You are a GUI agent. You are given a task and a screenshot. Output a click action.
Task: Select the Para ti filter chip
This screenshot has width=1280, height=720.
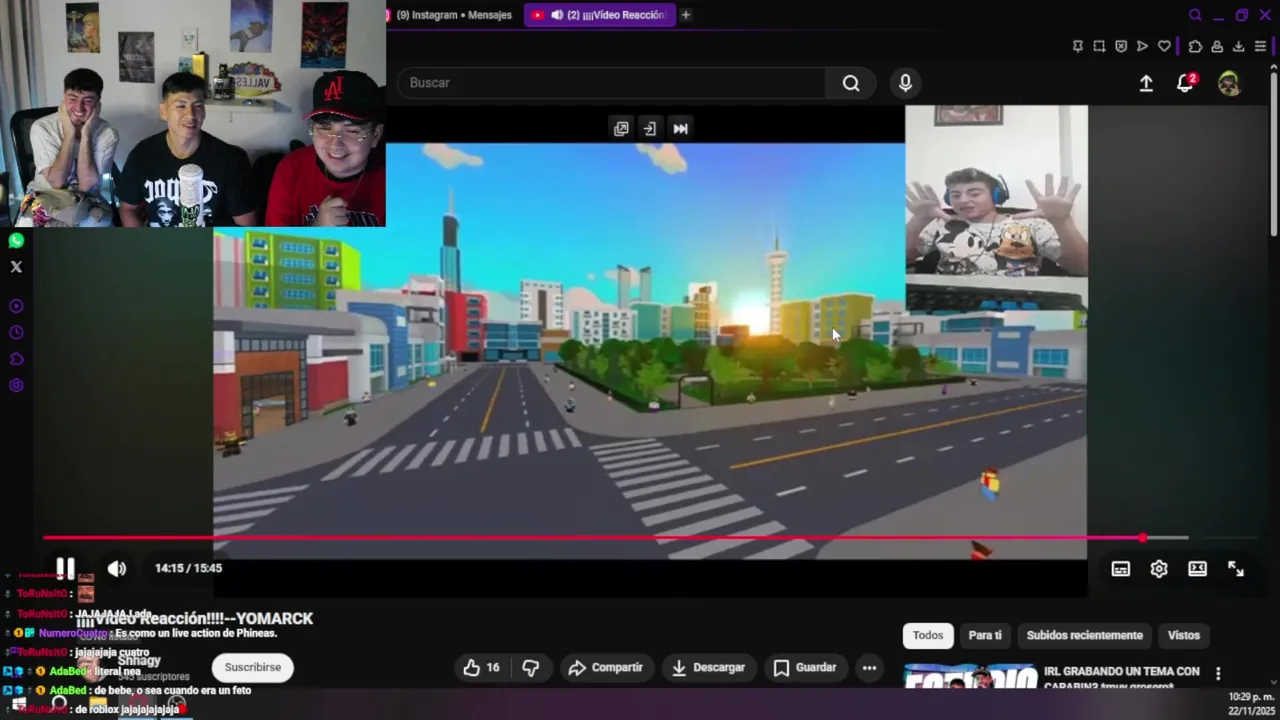985,635
